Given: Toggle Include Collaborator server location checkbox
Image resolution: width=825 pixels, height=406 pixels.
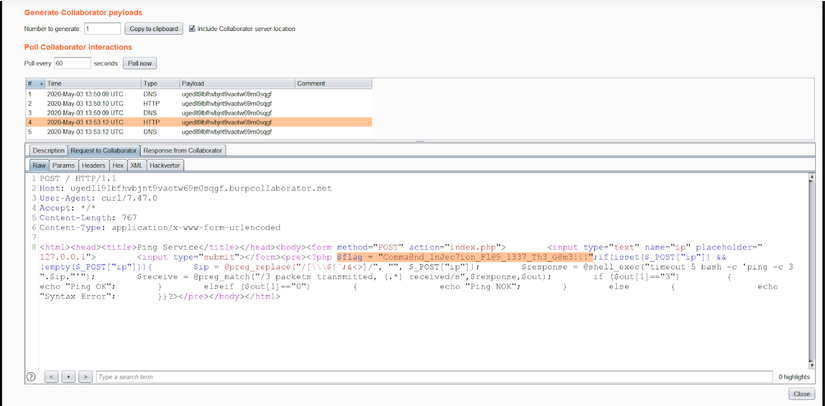Looking at the screenshot, I should click(192, 29).
